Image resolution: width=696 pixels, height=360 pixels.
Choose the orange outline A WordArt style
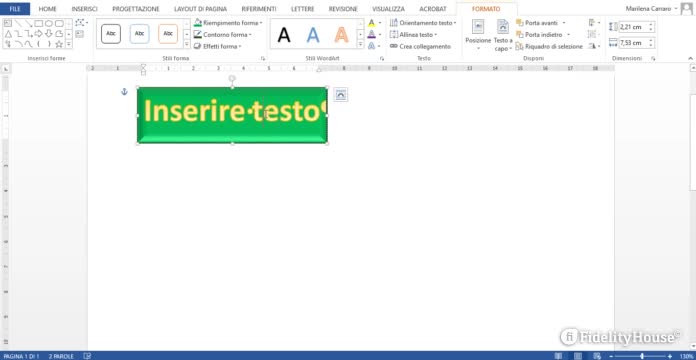(x=341, y=34)
